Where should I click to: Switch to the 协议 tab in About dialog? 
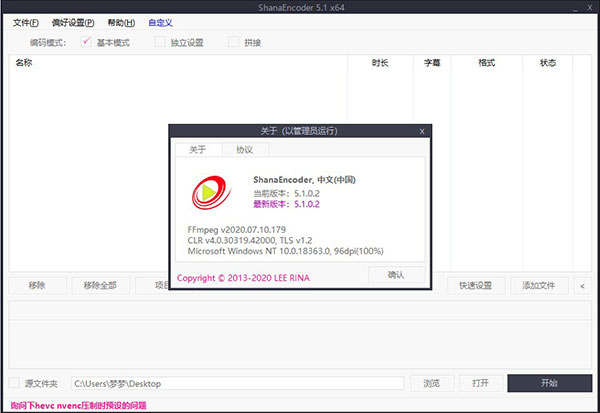click(245, 150)
